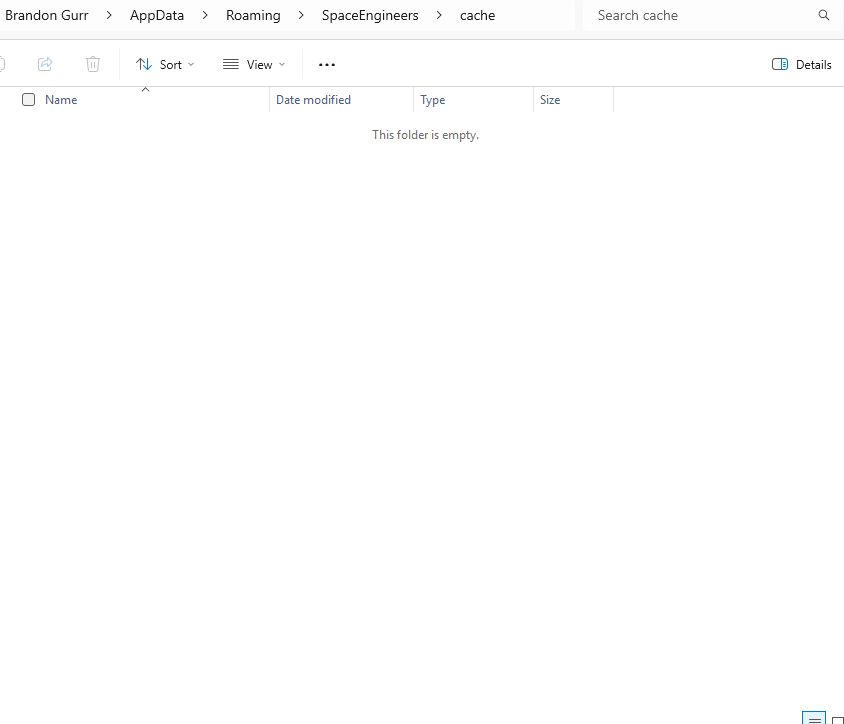
Task: Click the Share icon in toolbar
Action: [45, 64]
